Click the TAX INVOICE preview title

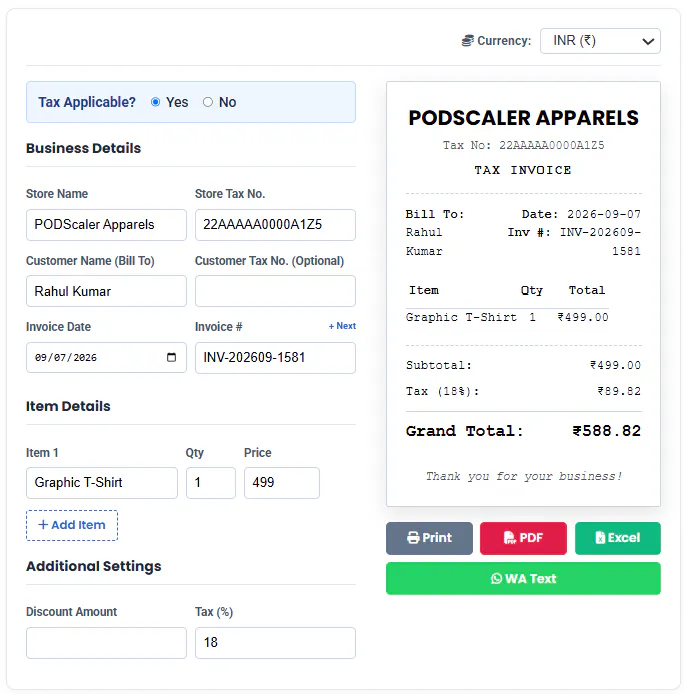click(523, 170)
